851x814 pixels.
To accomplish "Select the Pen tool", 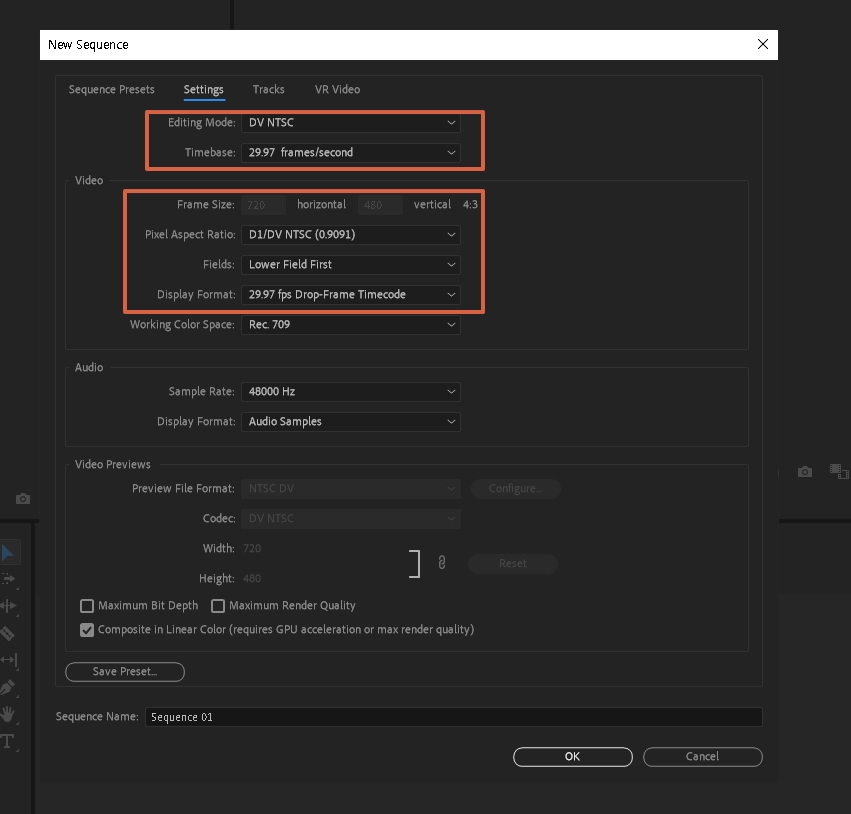I will tap(8, 688).
